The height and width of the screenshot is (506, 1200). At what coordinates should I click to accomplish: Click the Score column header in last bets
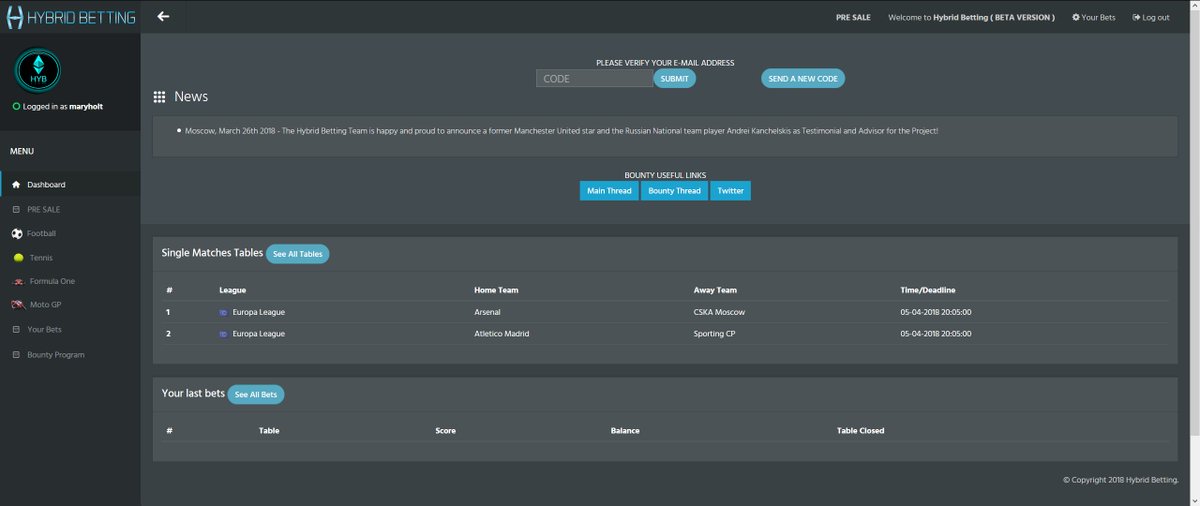pyautogui.click(x=445, y=431)
